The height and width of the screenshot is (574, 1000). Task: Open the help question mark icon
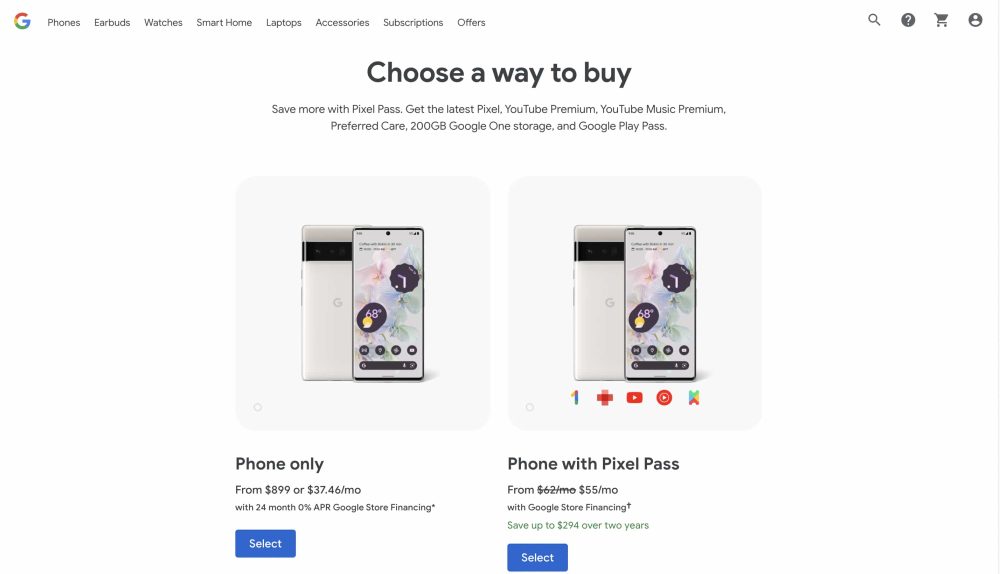(x=908, y=20)
